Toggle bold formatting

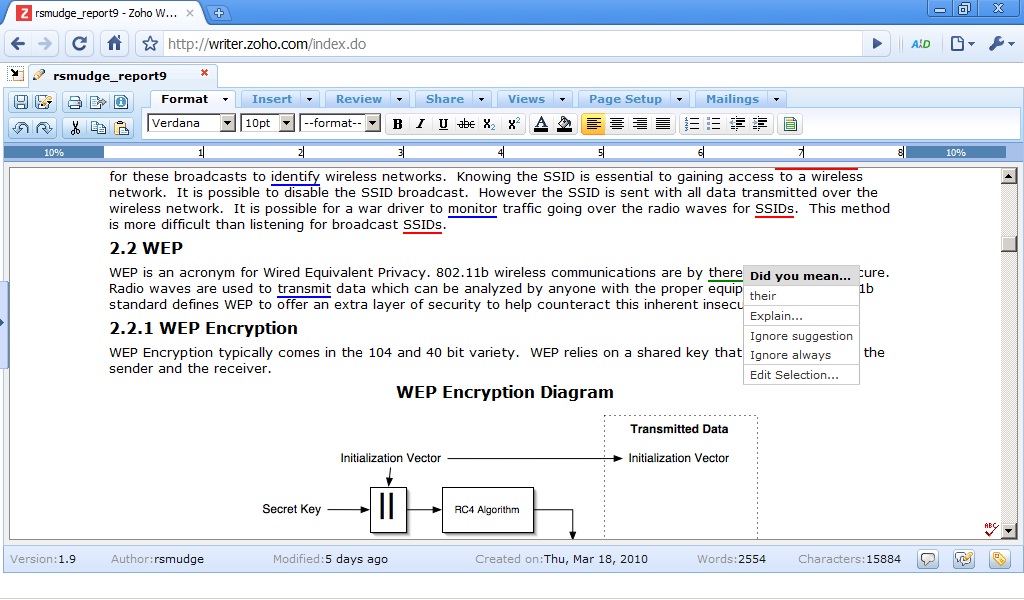[397, 124]
